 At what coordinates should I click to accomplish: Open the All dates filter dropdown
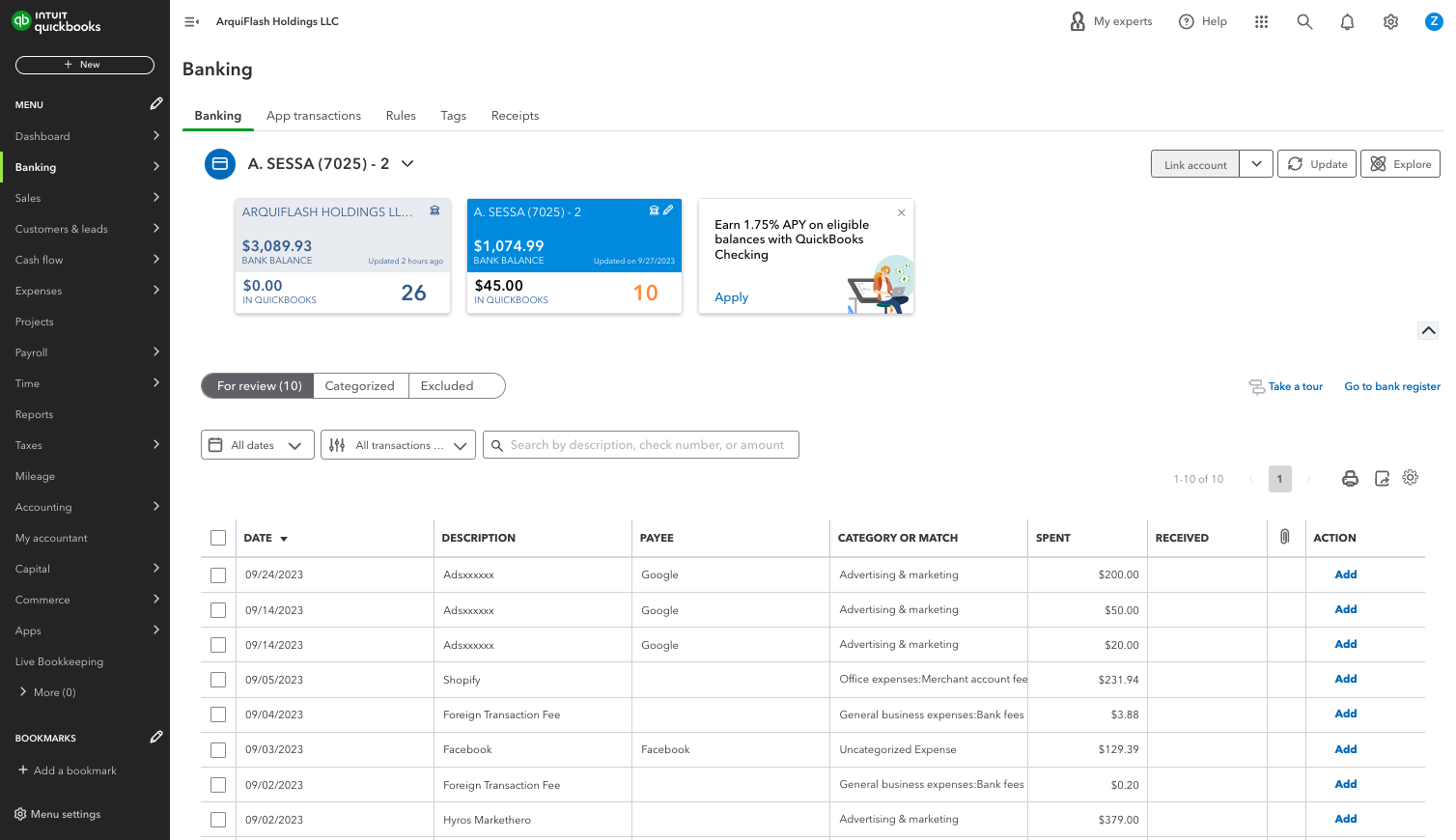258,445
